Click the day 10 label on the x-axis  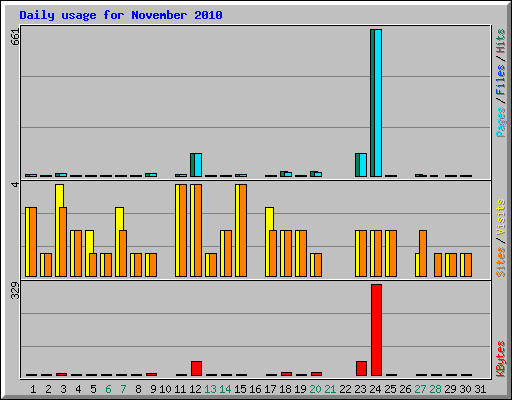coord(165,389)
